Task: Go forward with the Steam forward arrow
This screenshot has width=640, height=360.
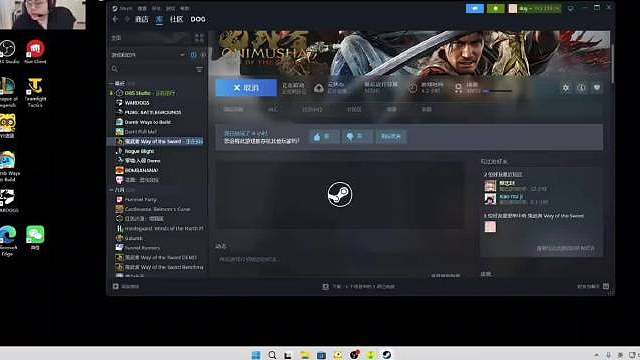Action: point(127,19)
